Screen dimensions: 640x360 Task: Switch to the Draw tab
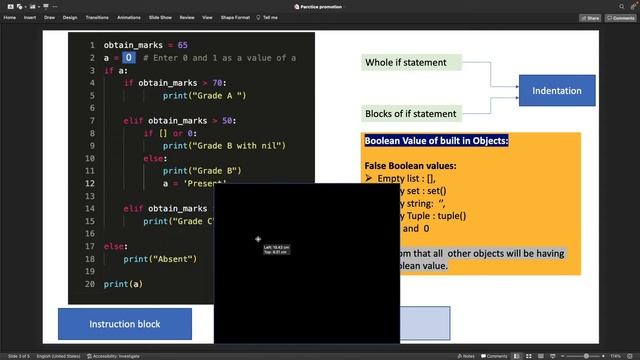click(49, 18)
